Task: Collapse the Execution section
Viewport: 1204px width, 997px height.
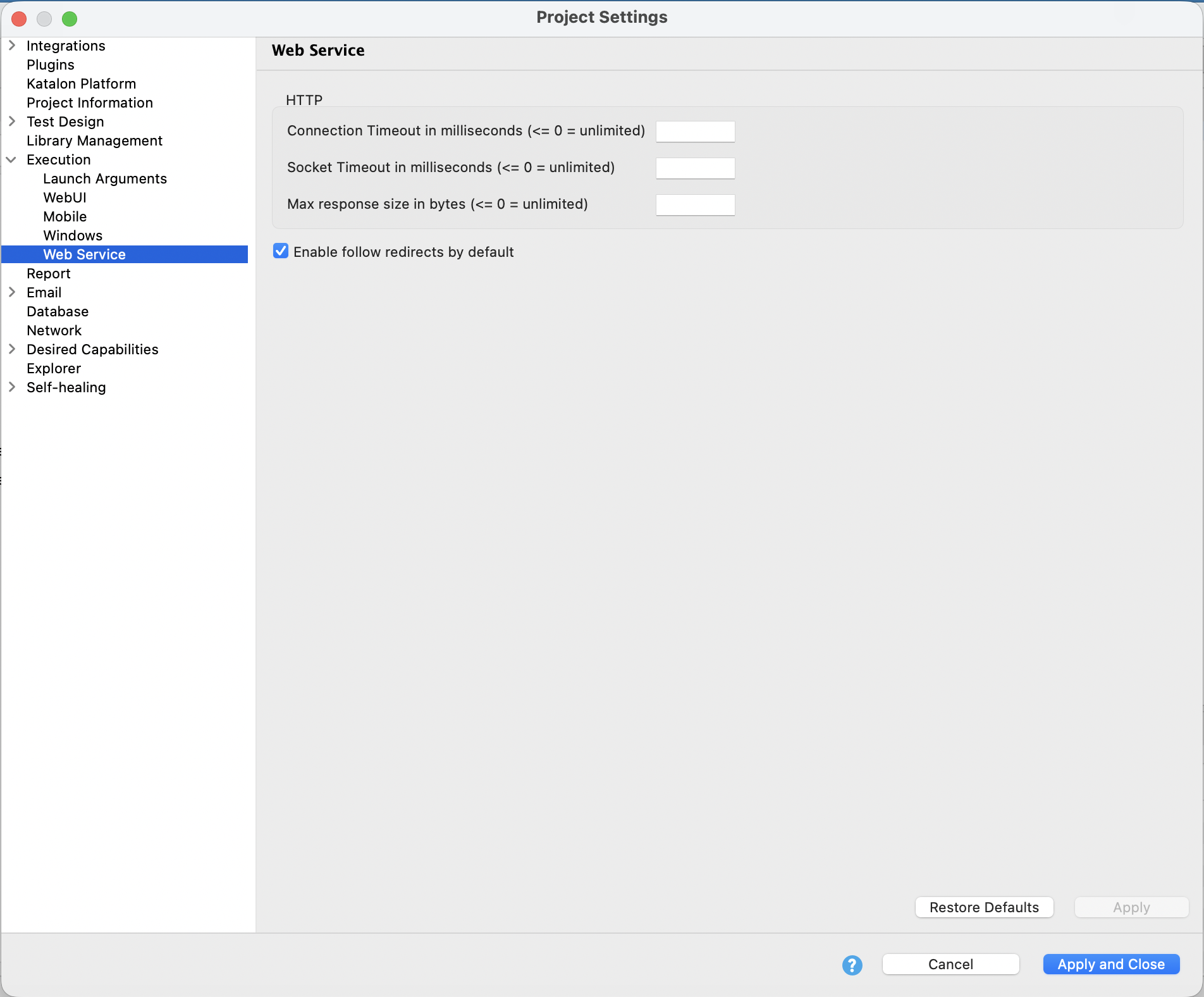Action: click(x=11, y=159)
